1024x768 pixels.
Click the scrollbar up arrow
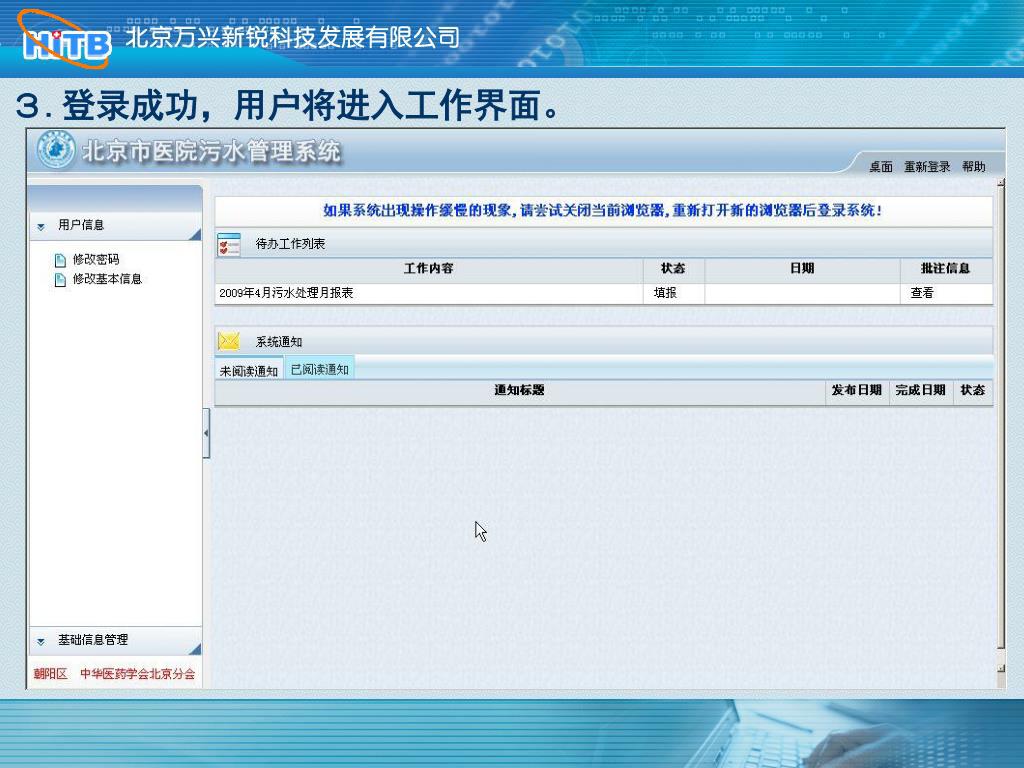click(1000, 183)
